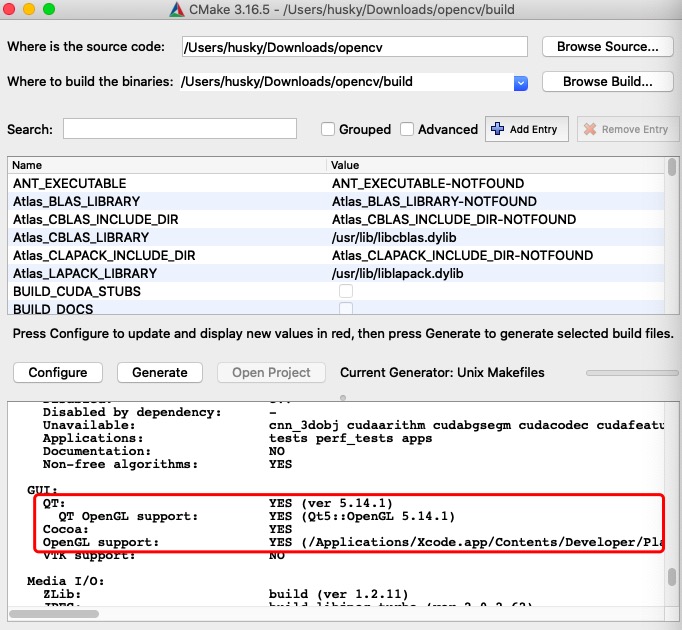This screenshot has width=682, height=630.
Task: Click value Atlas_CBLAS_INCLUDE_DIR-NOTFOUND
Action: click(x=454, y=219)
